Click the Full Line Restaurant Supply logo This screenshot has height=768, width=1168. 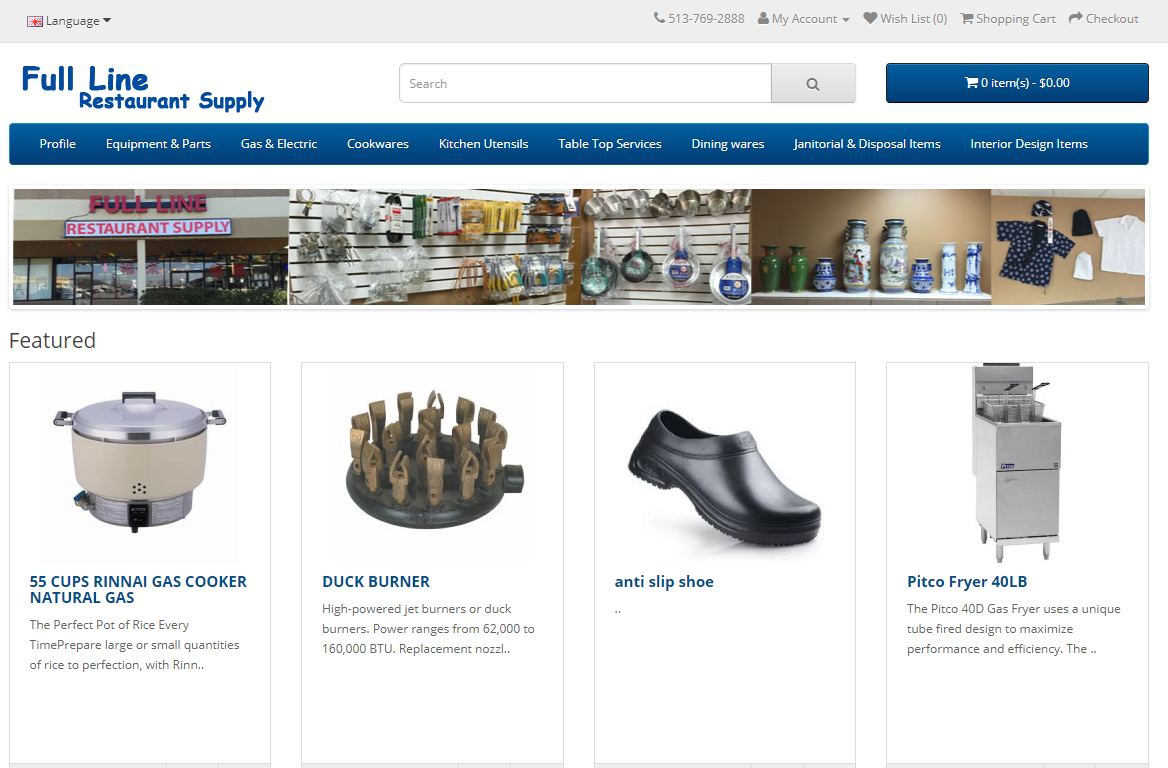click(142, 88)
